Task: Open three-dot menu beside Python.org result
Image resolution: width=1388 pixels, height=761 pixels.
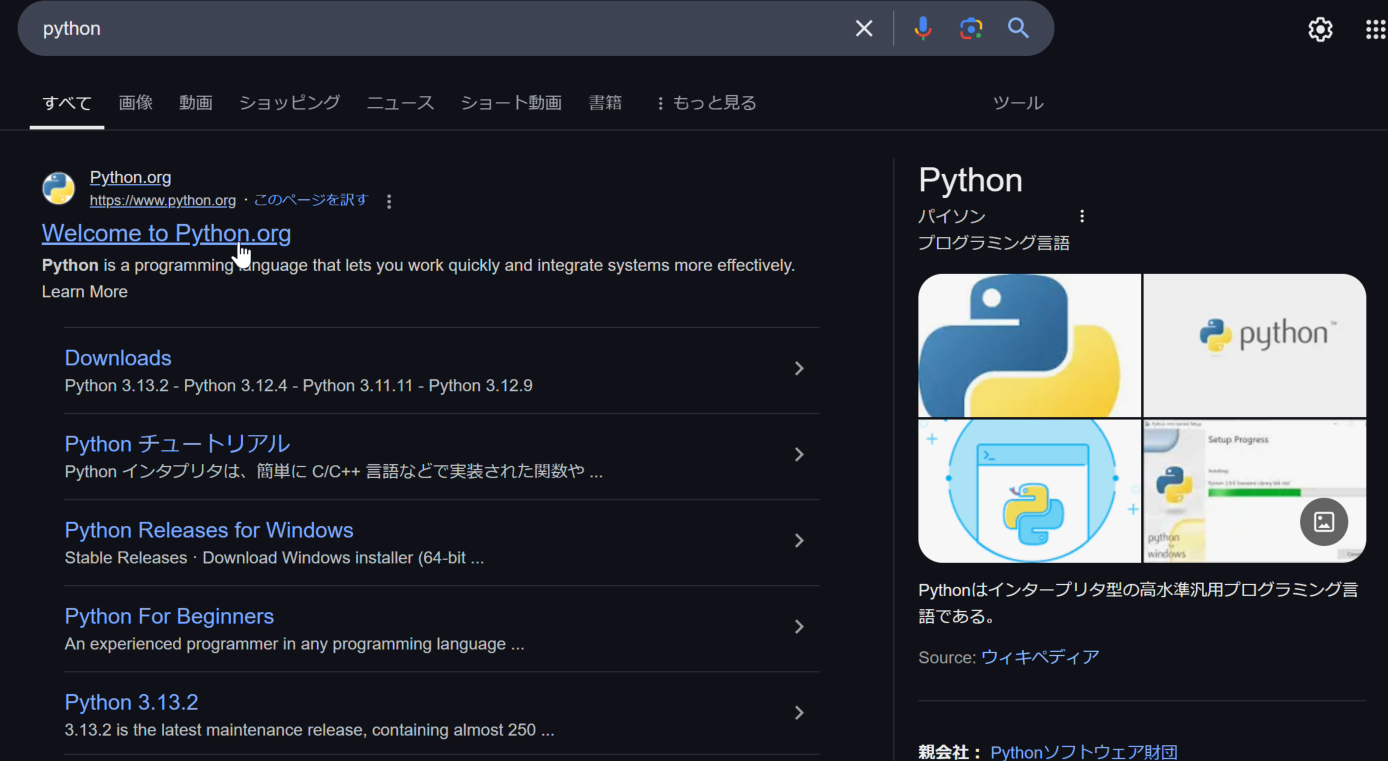Action: (389, 201)
